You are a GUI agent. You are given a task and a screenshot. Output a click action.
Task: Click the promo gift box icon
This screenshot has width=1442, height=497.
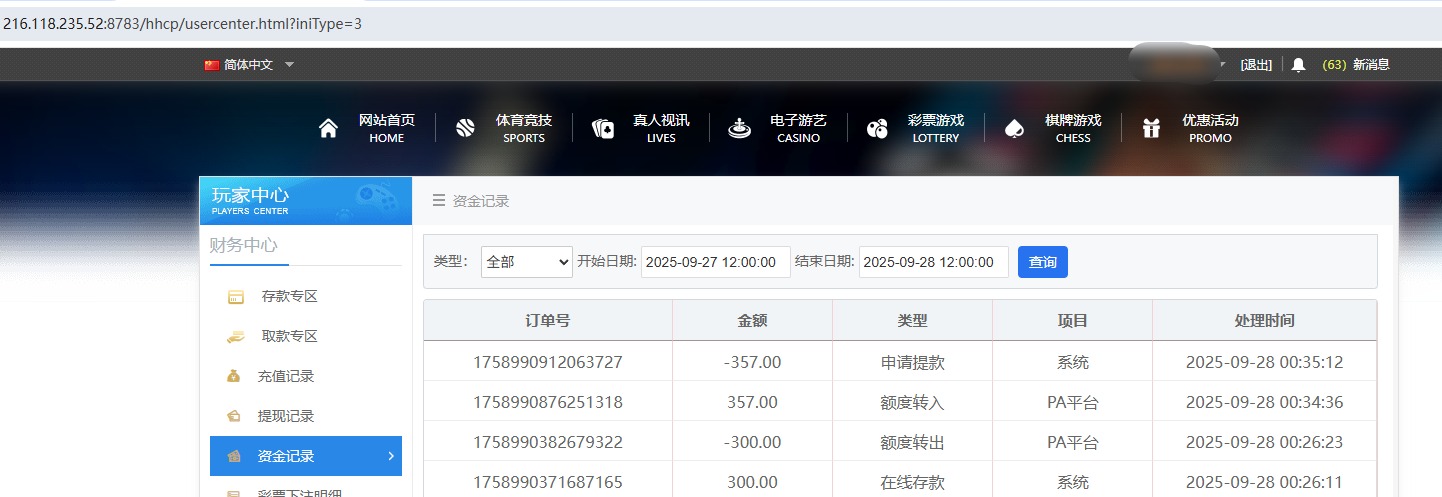coord(1152,129)
